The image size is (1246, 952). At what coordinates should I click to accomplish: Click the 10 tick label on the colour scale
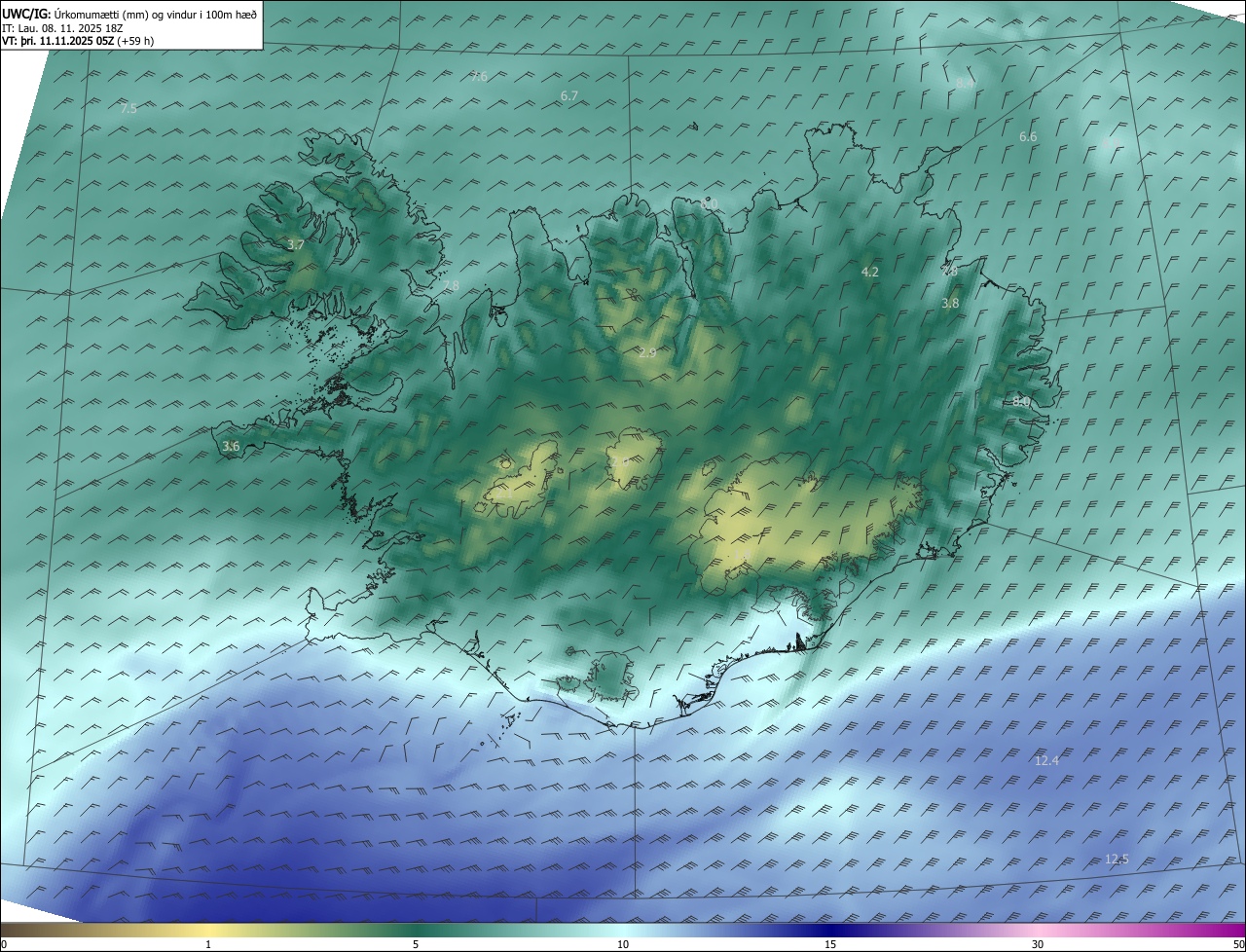(623, 944)
